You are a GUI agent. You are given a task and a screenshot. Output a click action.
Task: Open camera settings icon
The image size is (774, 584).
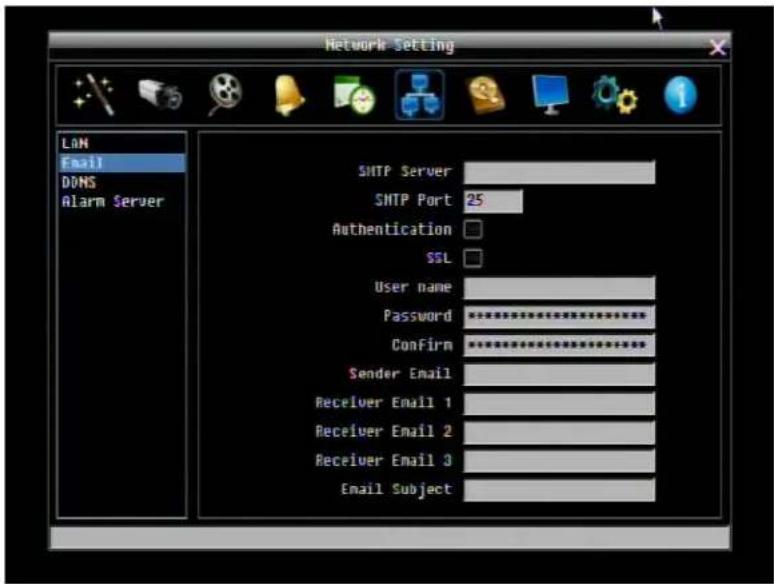click(x=160, y=94)
